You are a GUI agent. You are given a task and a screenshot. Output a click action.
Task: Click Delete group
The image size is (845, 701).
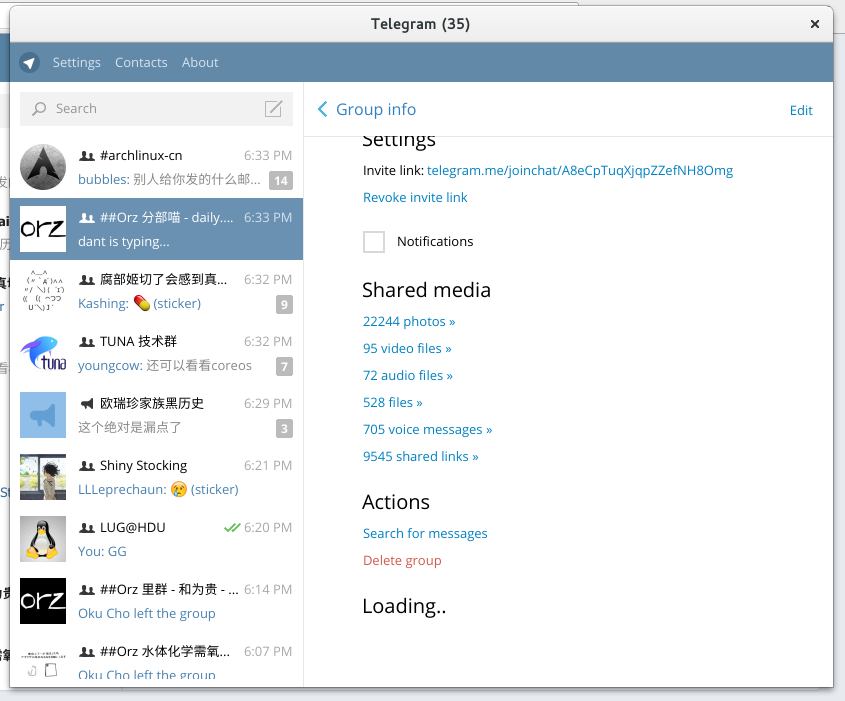point(402,560)
